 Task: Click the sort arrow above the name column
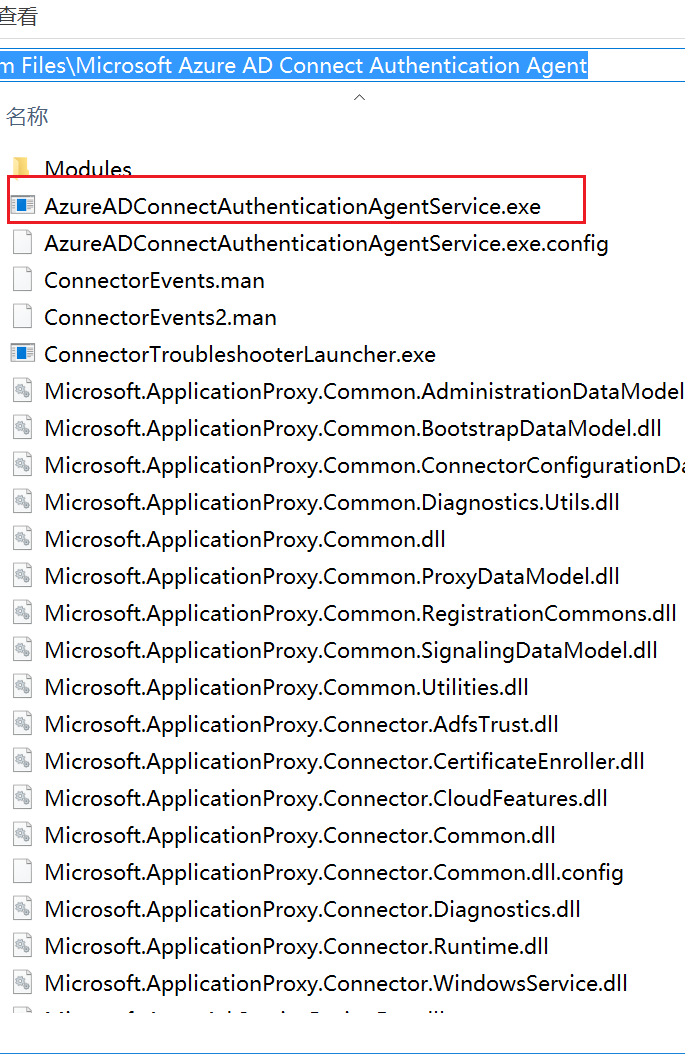tap(360, 97)
